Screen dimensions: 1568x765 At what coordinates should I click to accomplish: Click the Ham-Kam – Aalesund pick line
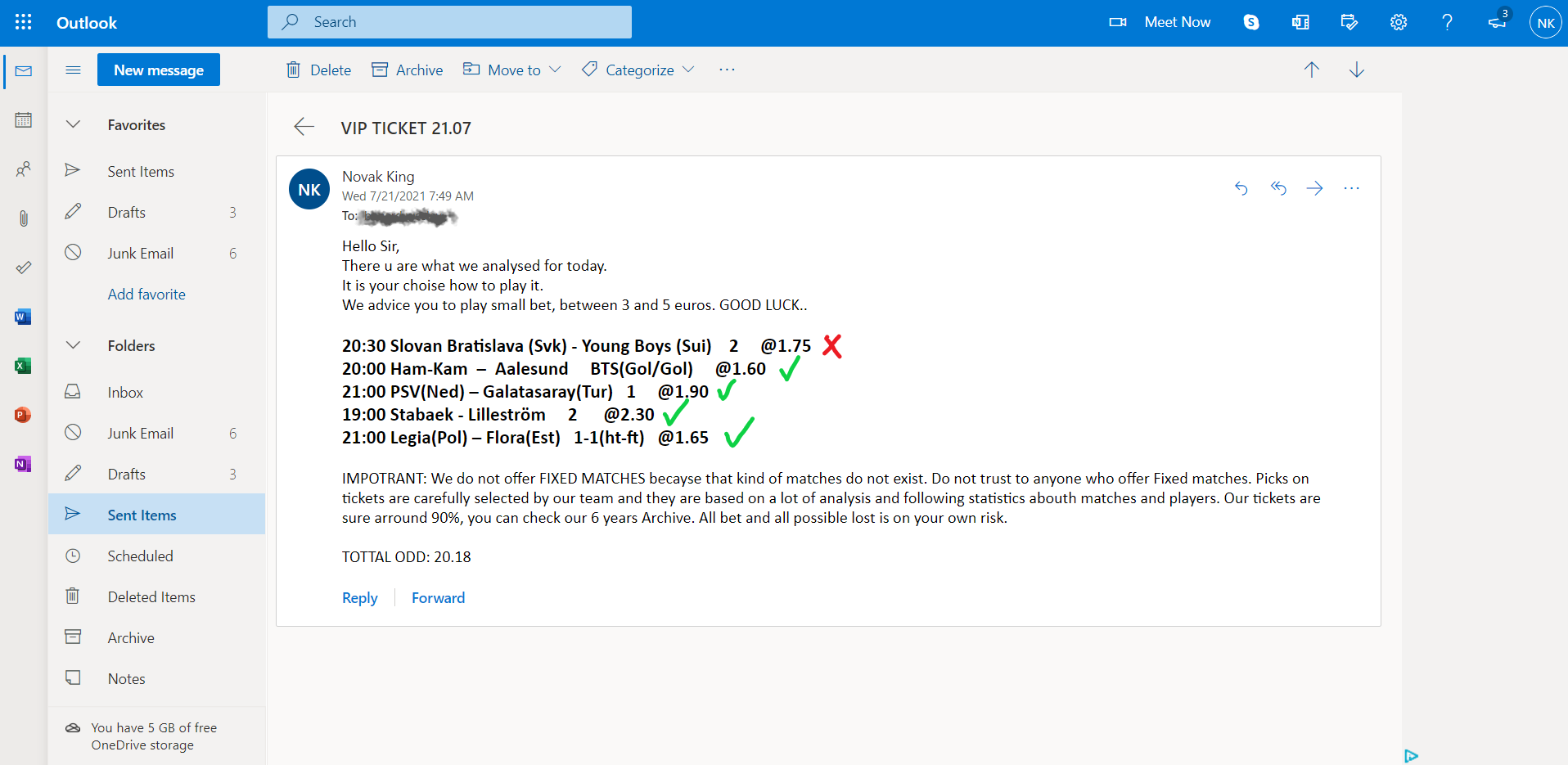click(x=554, y=369)
